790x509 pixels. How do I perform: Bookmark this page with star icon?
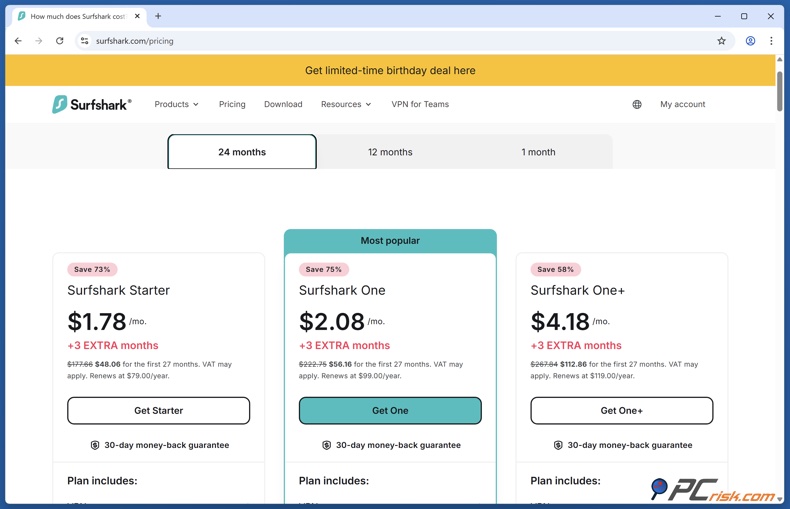[x=721, y=41]
